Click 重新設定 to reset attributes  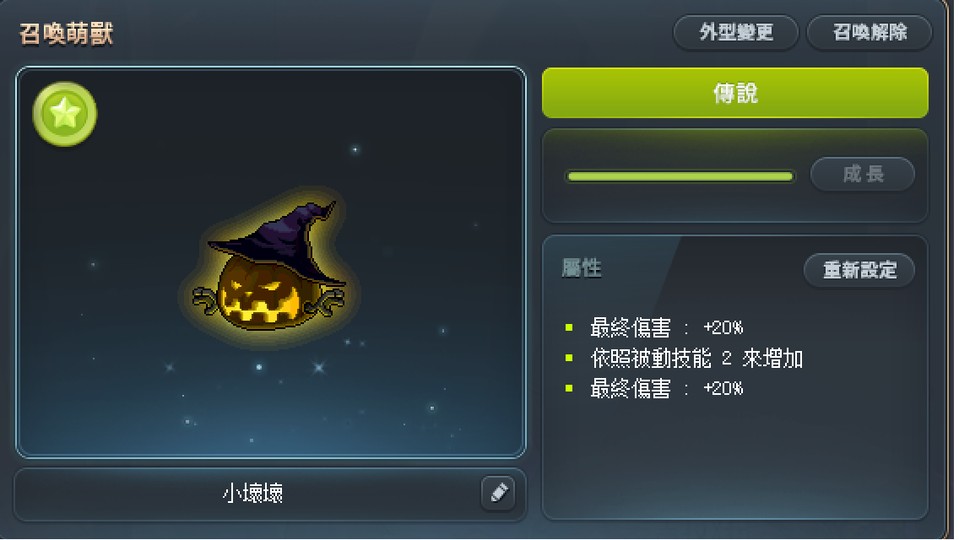tap(859, 270)
